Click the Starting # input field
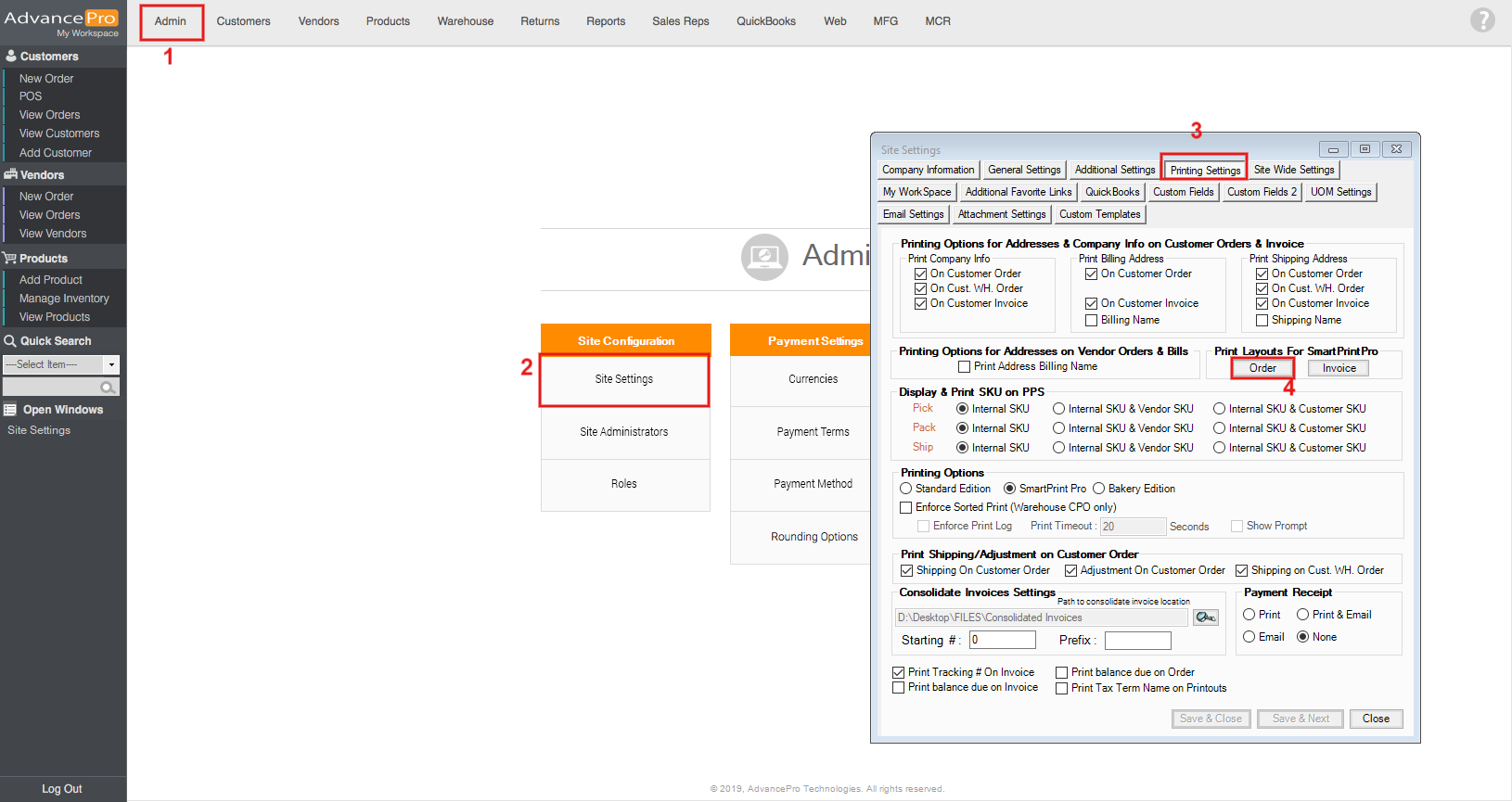Viewport: 1512px width, 802px height. [x=1002, y=640]
